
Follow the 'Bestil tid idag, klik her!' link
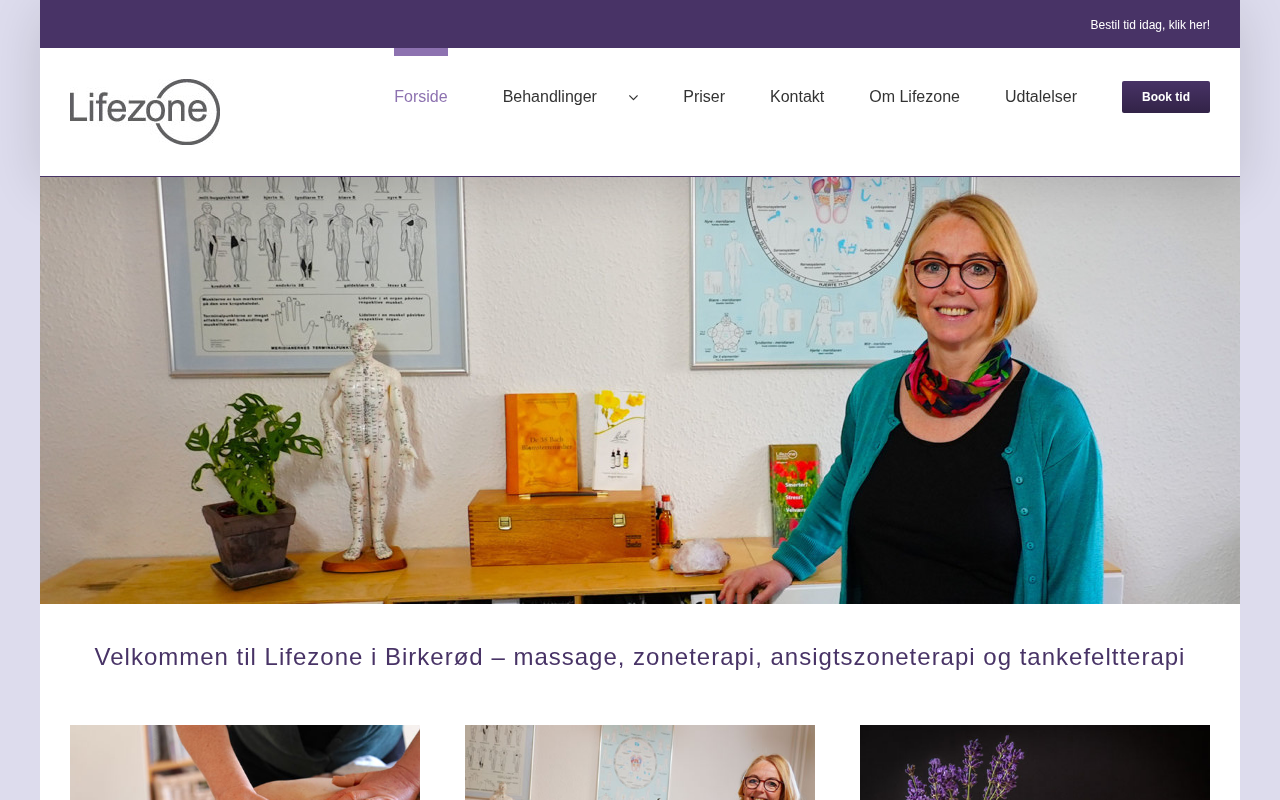1150,25
